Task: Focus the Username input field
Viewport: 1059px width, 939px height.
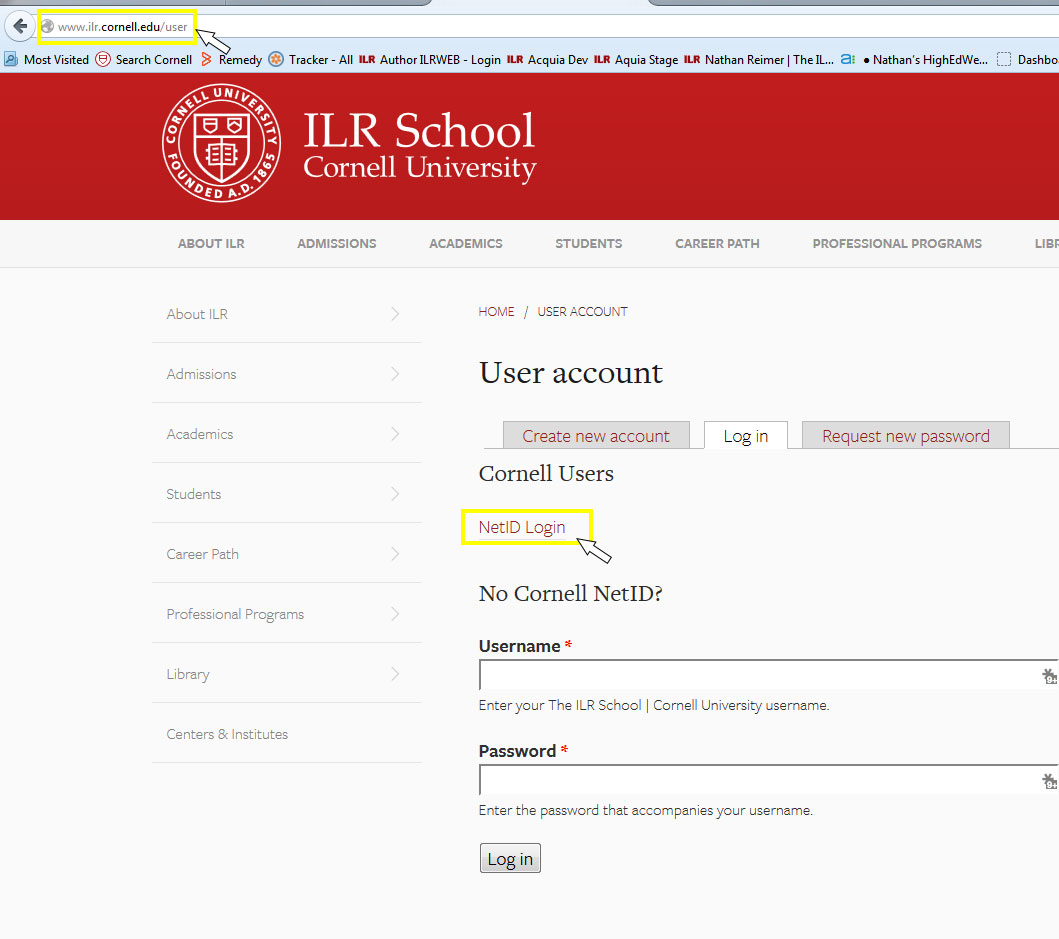Action: click(x=769, y=676)
